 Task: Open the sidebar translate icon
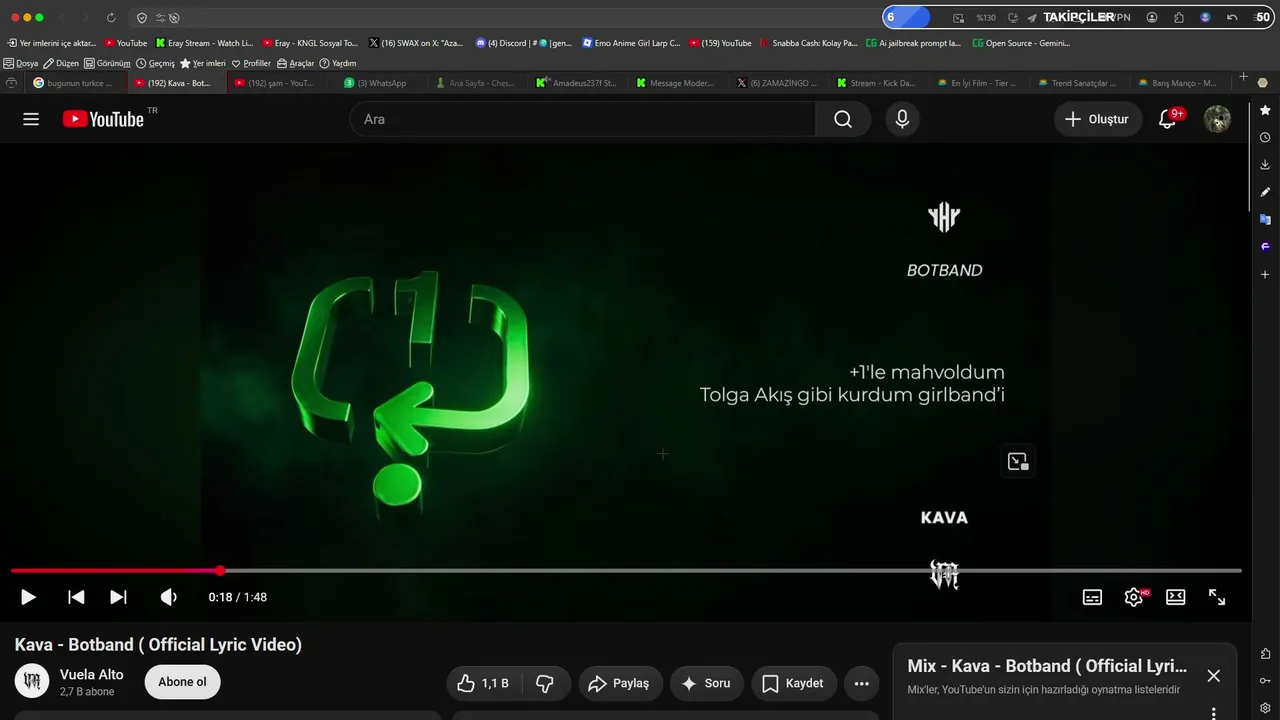(1265, 219)
